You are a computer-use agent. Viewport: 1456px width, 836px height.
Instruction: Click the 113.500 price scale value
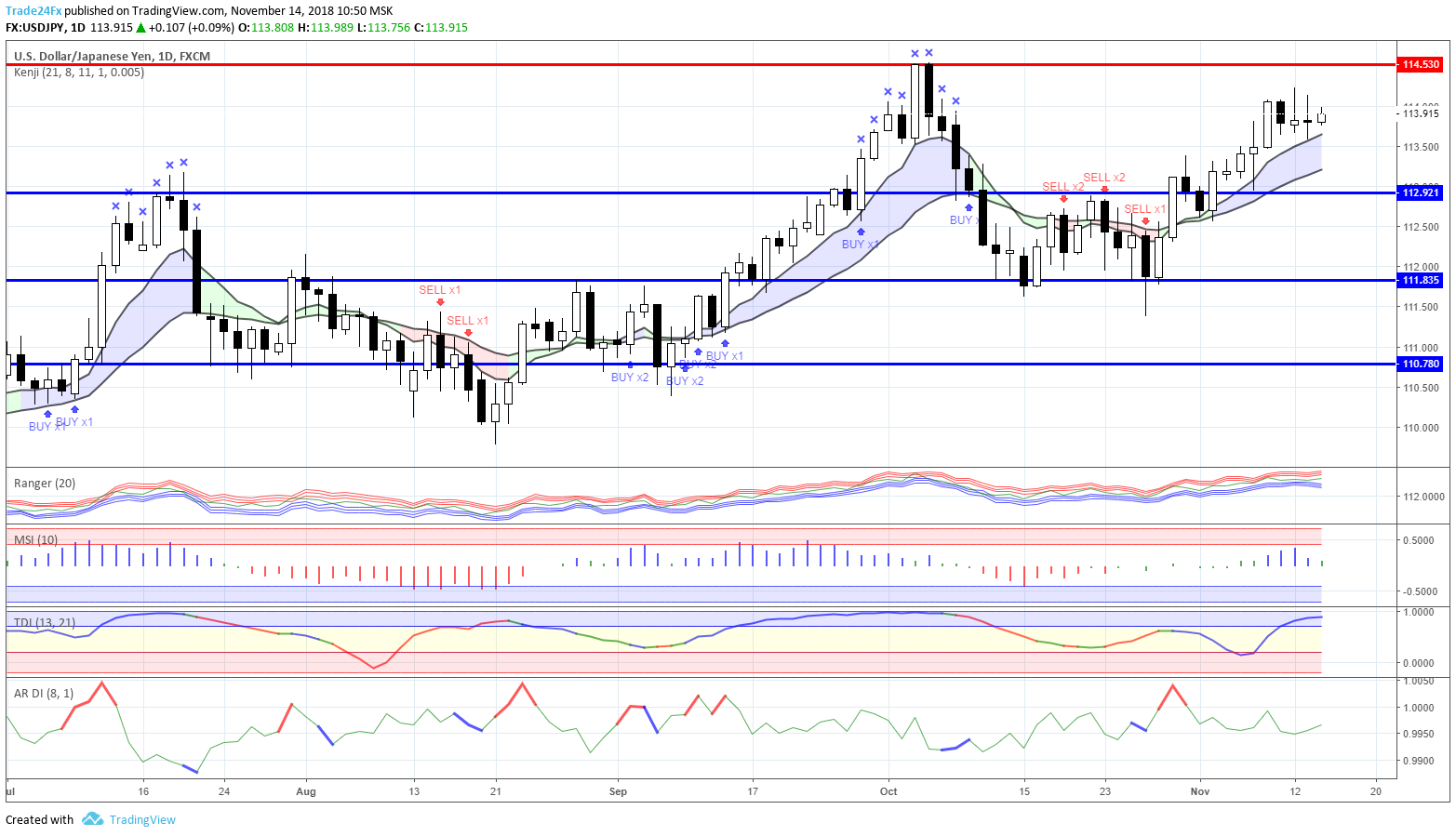[x=1421, y=147]
